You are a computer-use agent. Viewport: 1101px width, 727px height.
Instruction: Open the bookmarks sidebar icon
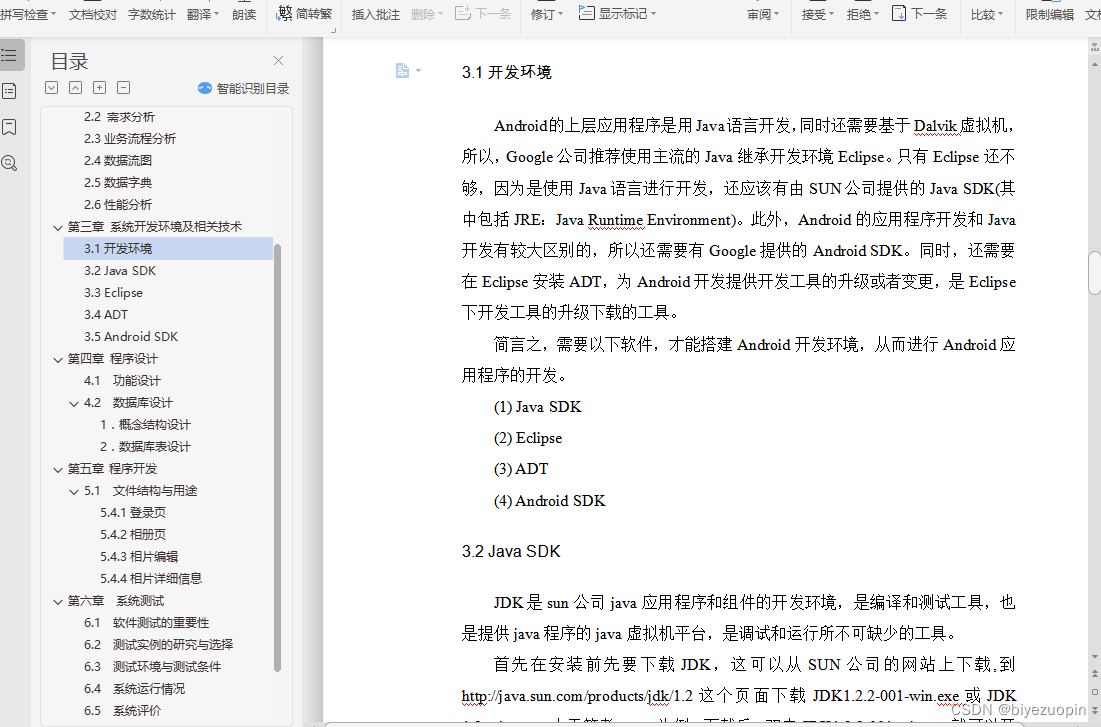(9, 127)
